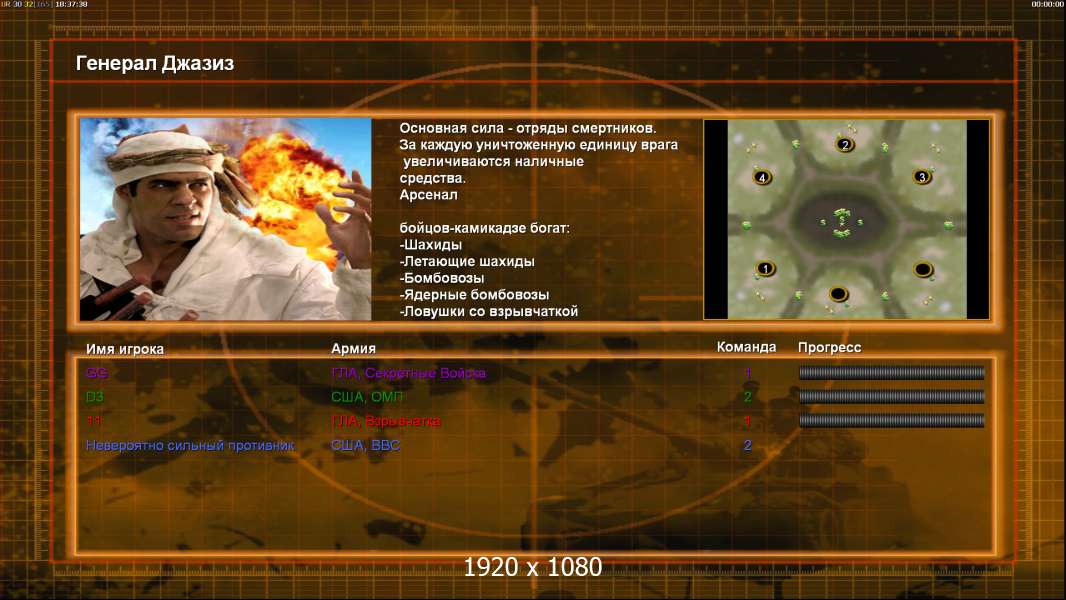Click the line 'бойцов-камикадзе богат:'
The height and width of the screenshot is (600, 1066).
[x=485, y=228]
